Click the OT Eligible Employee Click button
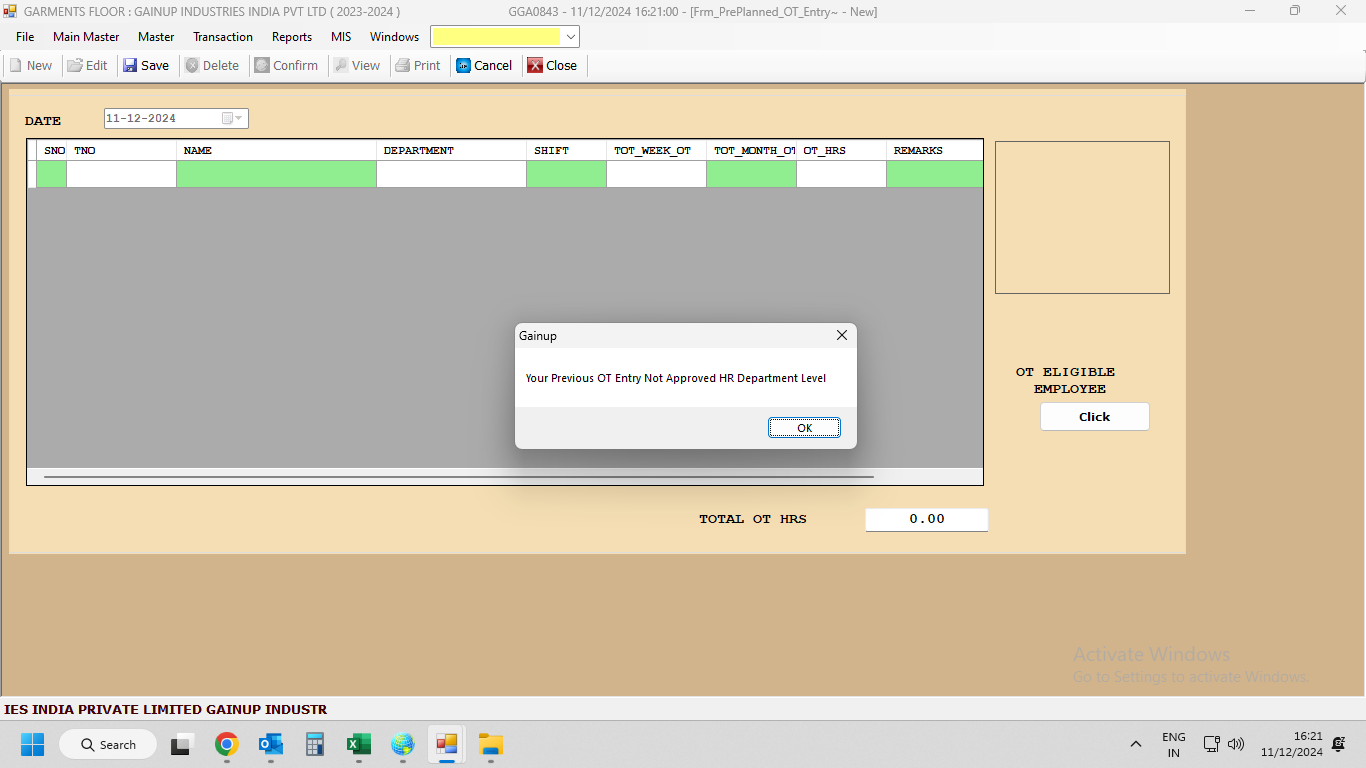 (1094, 417)
